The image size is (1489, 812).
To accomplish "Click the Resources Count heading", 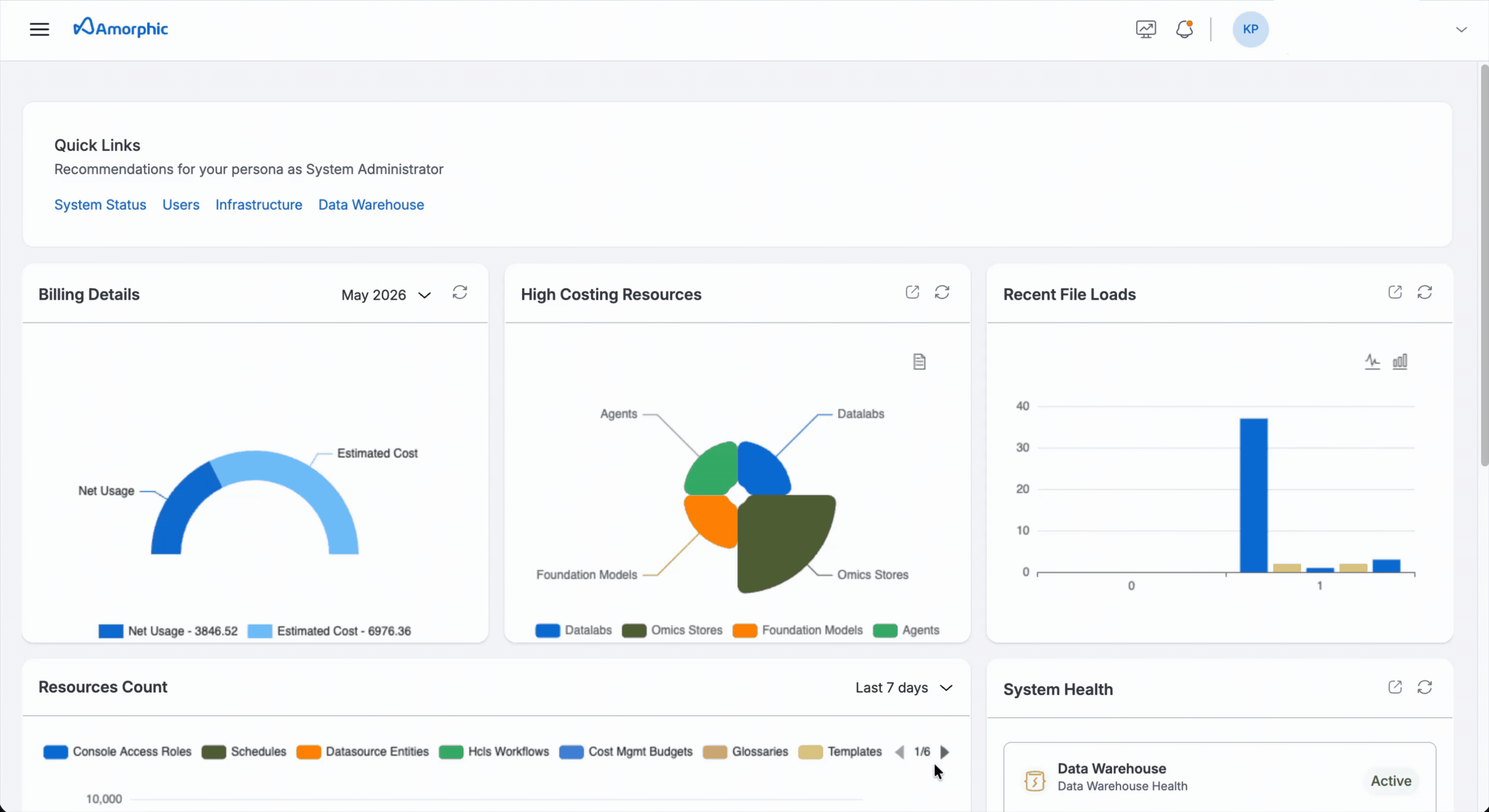I will point(103,687).
